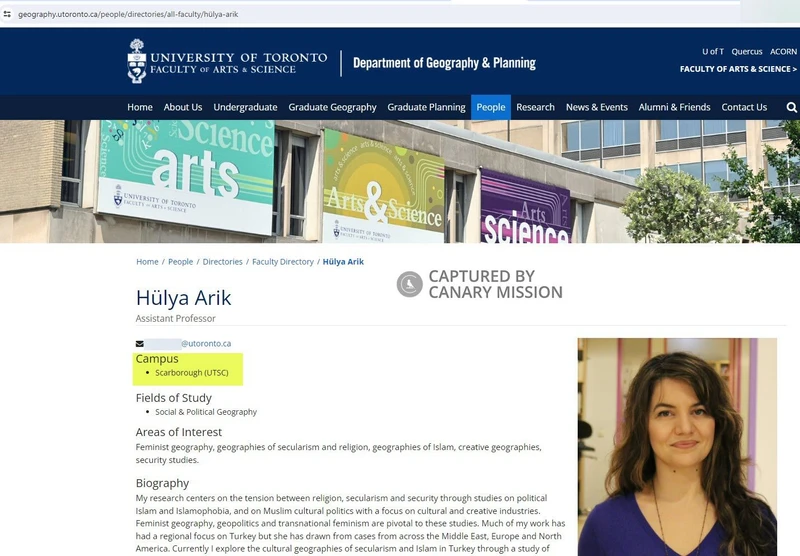Click the U of T top link
This screenshot has width=800, height=556.
tap(713, 52)
